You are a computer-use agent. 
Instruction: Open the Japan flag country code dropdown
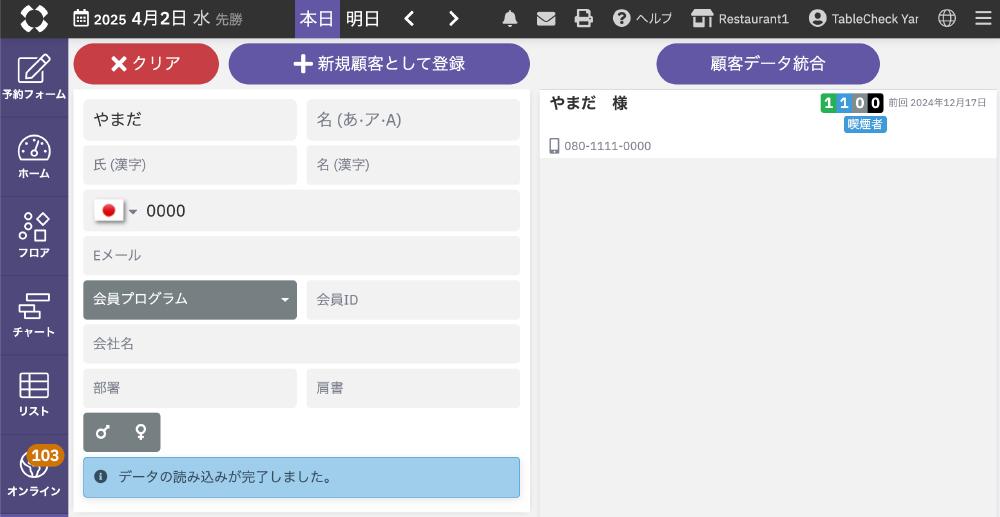pyautogui.click(x=115, y=211)
